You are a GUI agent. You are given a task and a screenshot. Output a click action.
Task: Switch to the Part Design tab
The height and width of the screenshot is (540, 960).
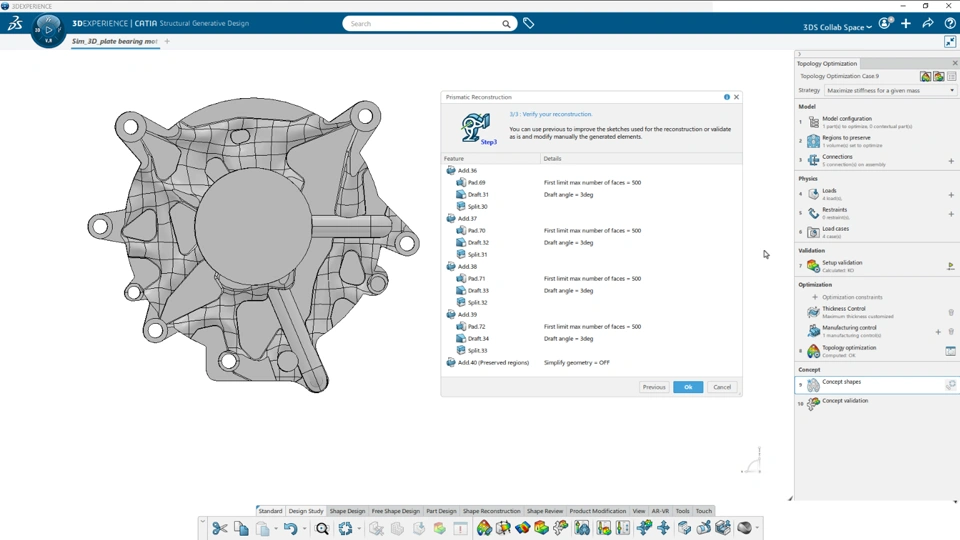[441, 511]
